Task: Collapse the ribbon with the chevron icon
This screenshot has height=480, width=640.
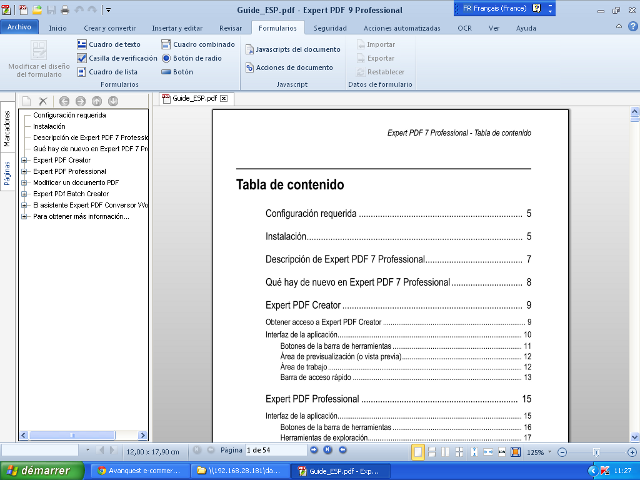Action: 619,27
